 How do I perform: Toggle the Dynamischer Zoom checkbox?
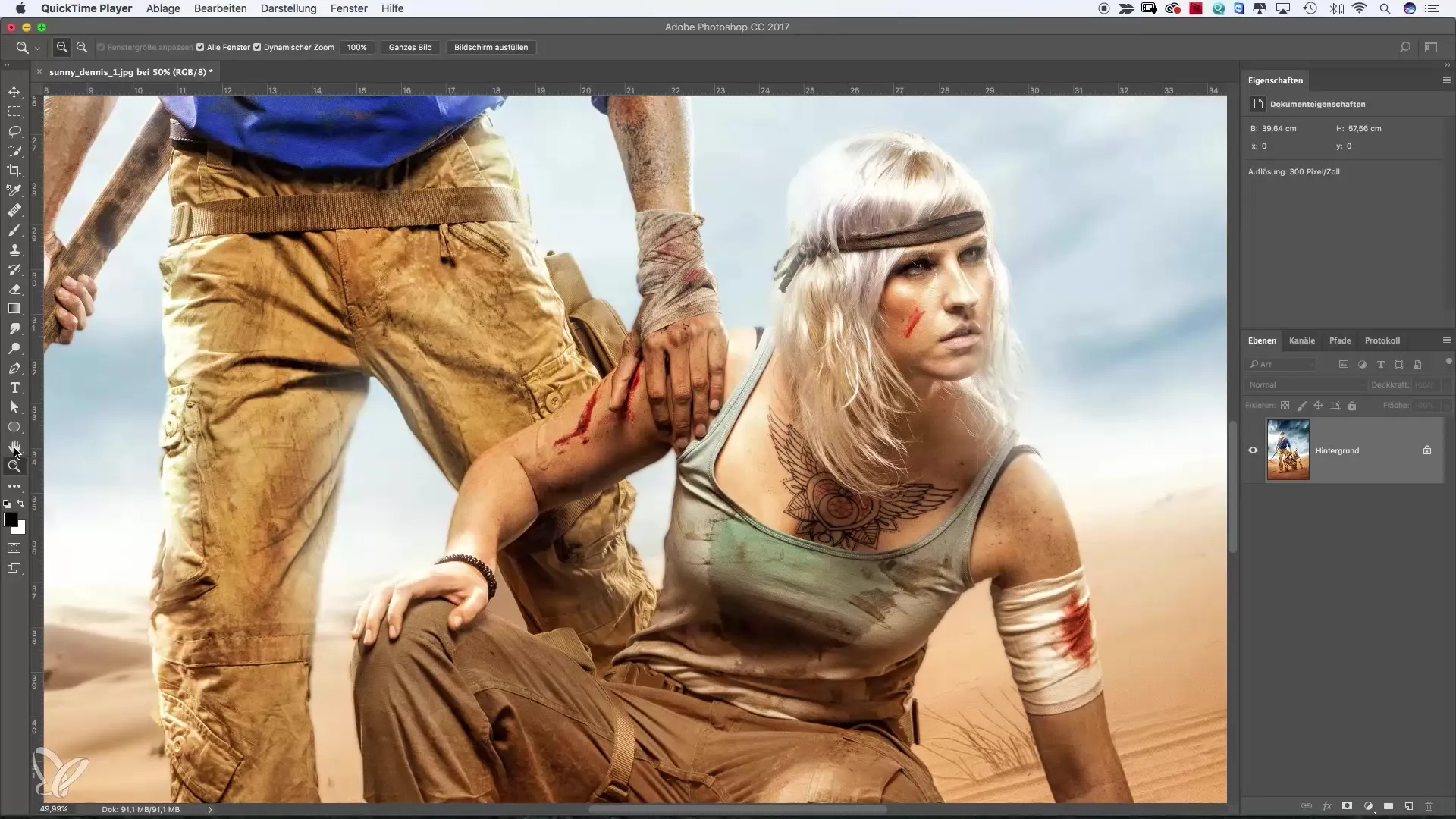click(257, 47)
